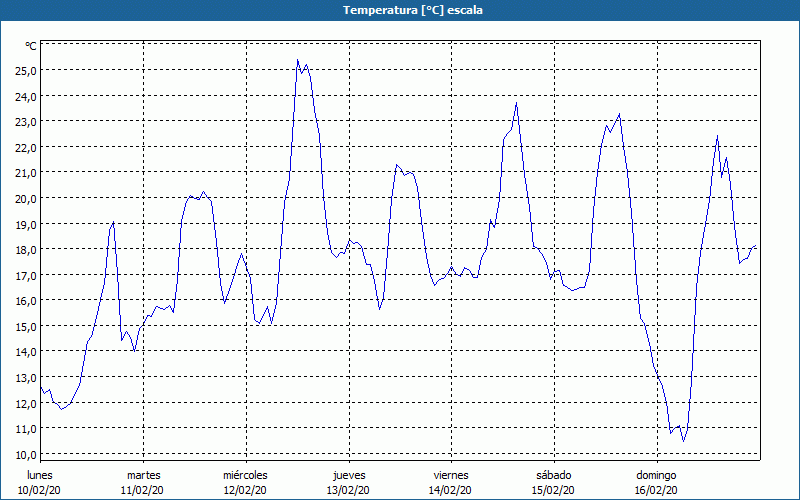The height and width of the screenshot is (500, 800).
Task: Click the 10,0 axis value
Action: coord(26,454)
